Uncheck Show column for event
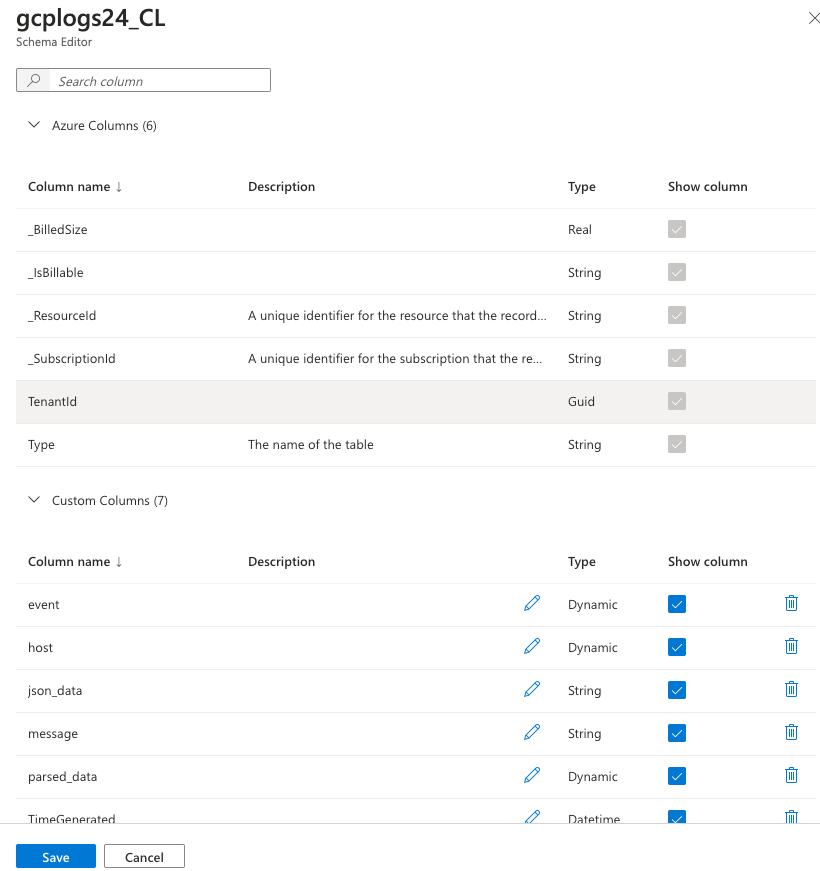The image size is (820, 871). click(x=677, y=604)
